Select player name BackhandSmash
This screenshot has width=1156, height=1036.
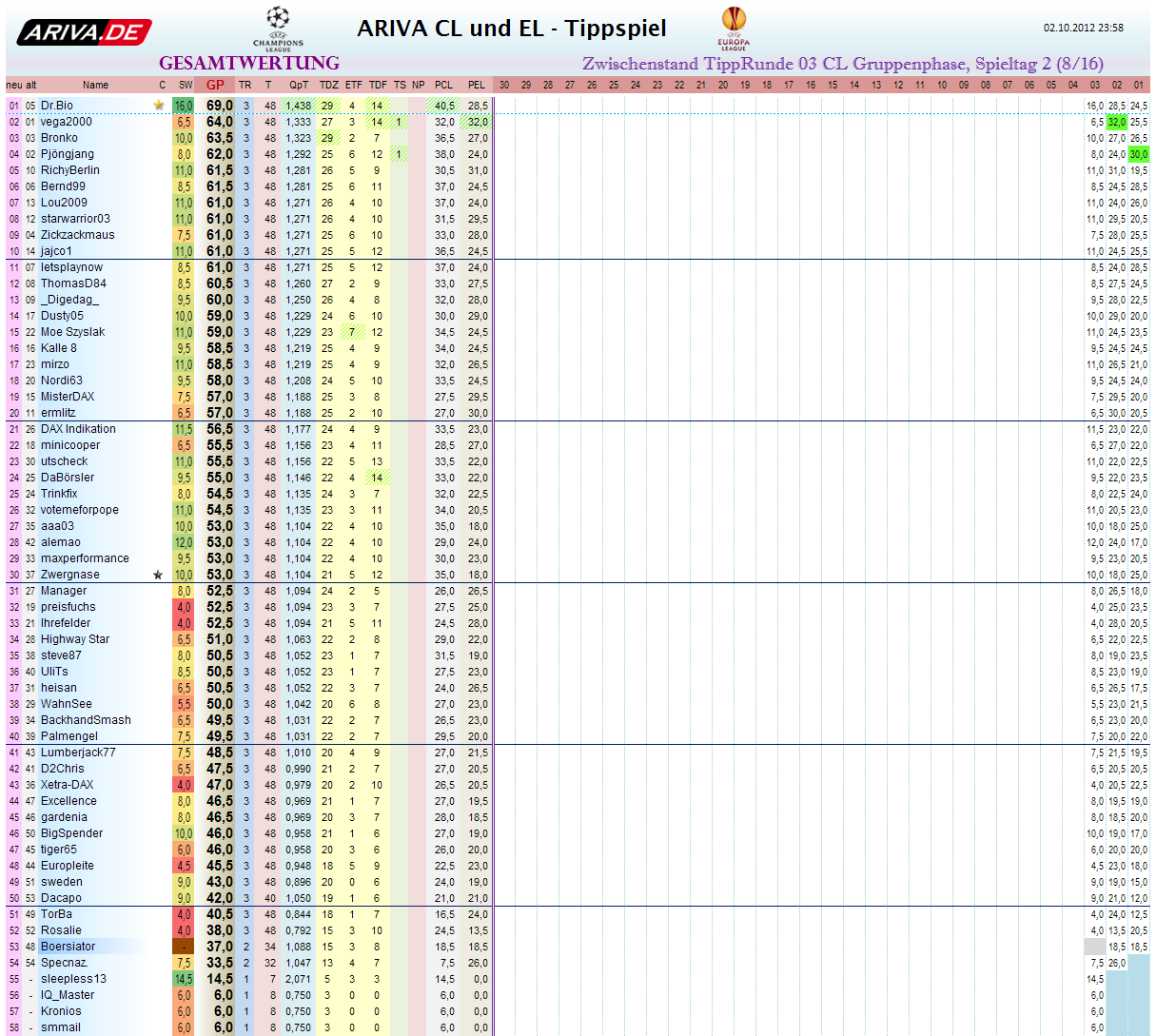[86, 720]
